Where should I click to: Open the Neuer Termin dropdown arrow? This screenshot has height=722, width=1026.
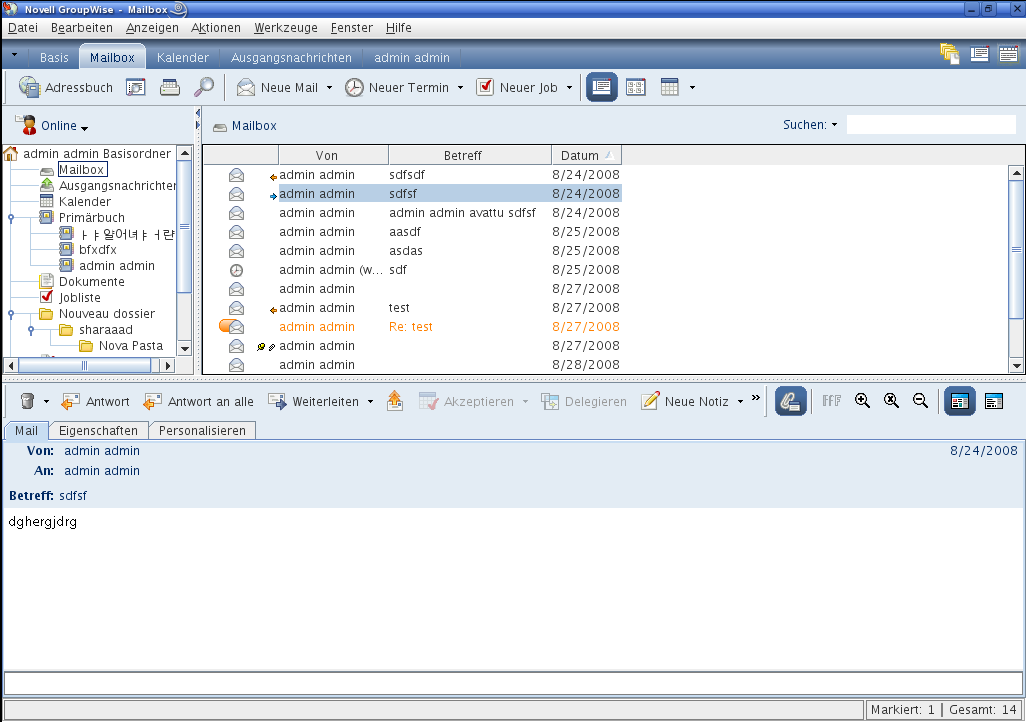(461, 87)
